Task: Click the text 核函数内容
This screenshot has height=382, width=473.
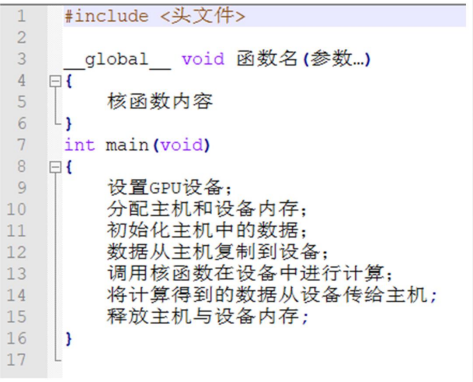Action: 160,102
